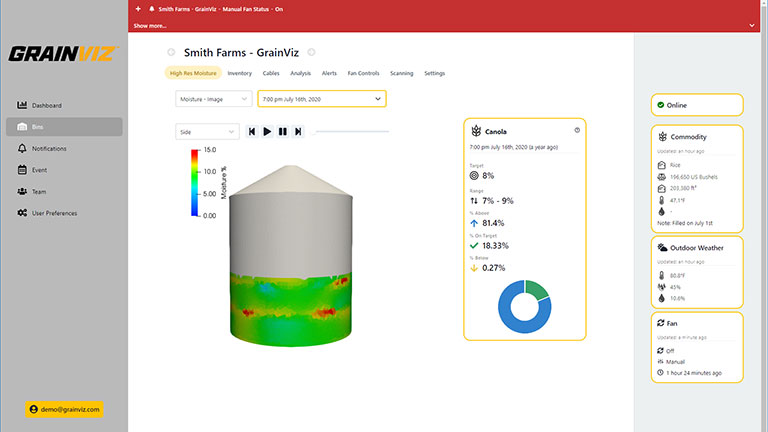Click the Online status card

click(x=697, y=105)
